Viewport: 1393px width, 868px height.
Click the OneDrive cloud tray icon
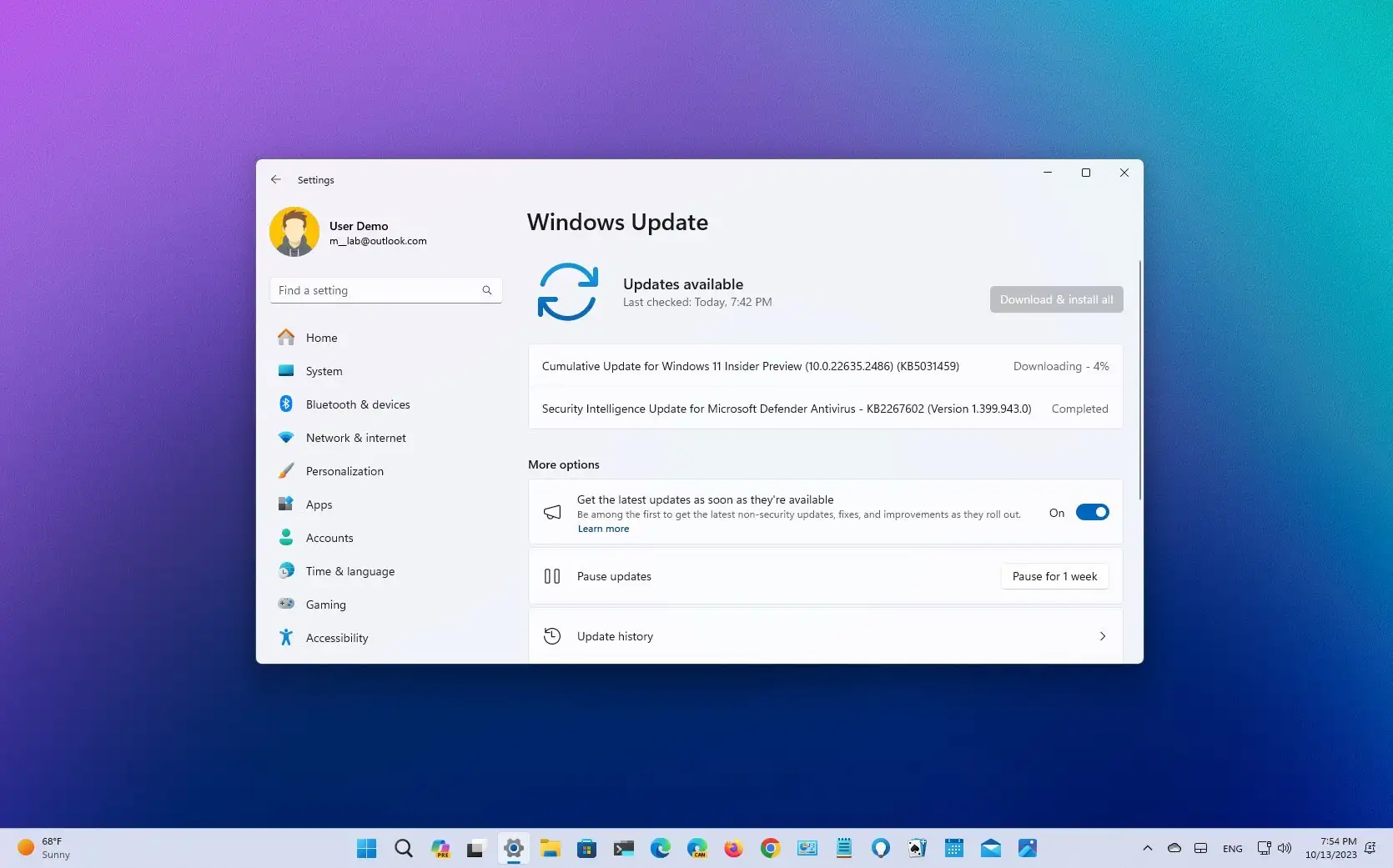[x=1174, y=848]
